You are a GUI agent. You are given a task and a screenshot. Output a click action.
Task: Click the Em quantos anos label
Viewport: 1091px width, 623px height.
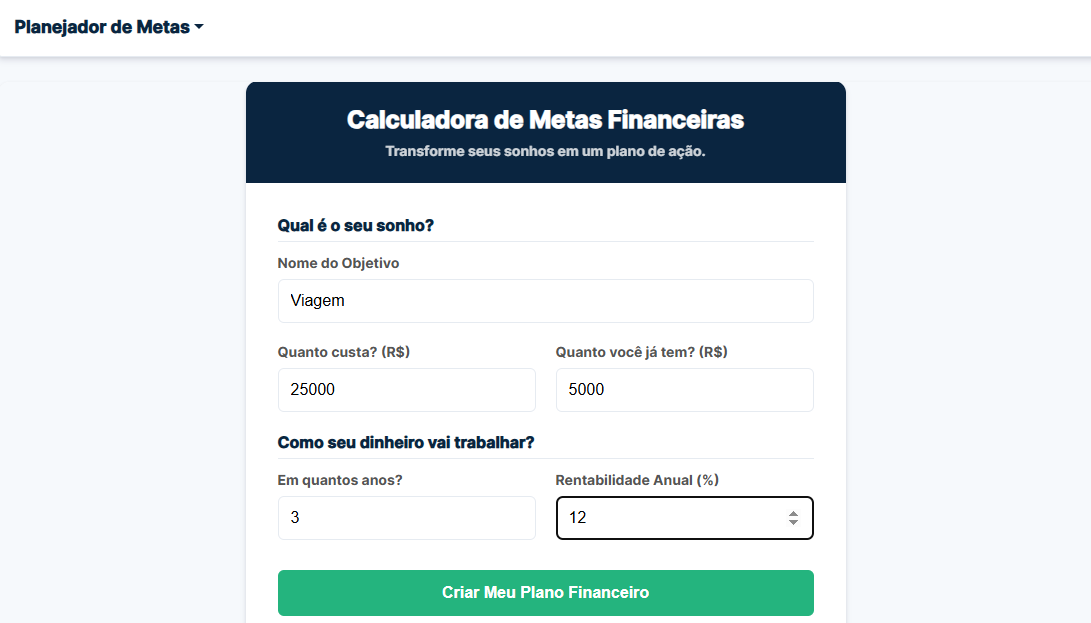[340, 480]
